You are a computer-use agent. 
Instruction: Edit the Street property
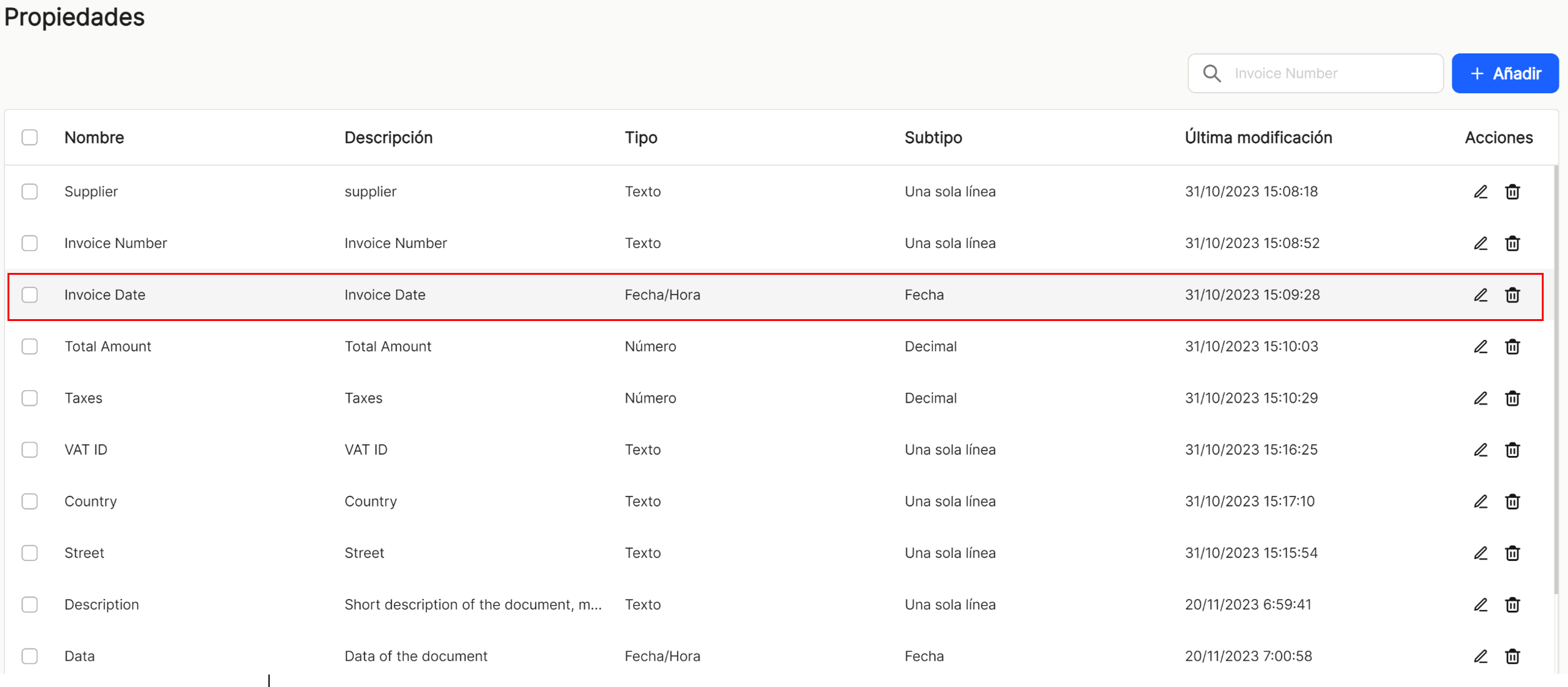[1481, 553]
